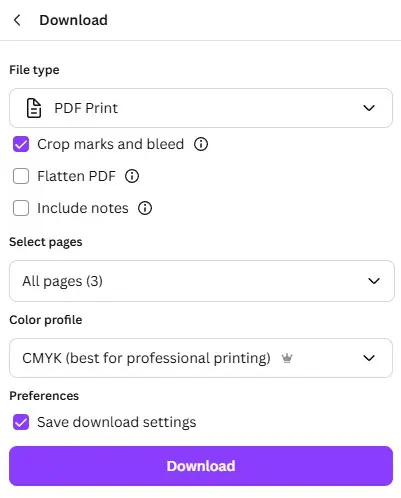Disable Save download settings checkbox
This screenshot has width=401, height=498.
click(x=21, y=422)
